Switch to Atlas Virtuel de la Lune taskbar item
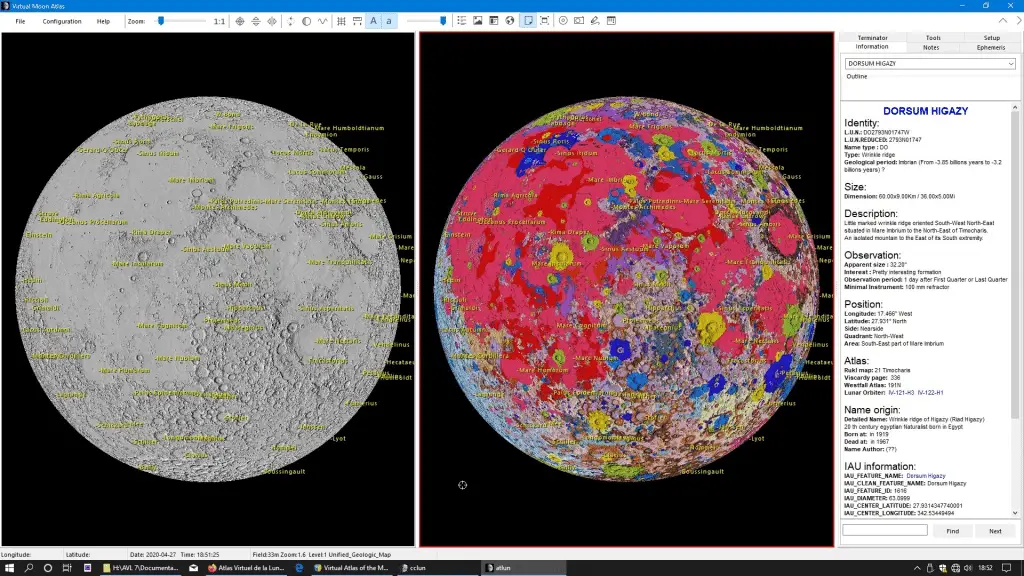Image resolution: width=1024 pixels, height=576 pixels. 246,568
